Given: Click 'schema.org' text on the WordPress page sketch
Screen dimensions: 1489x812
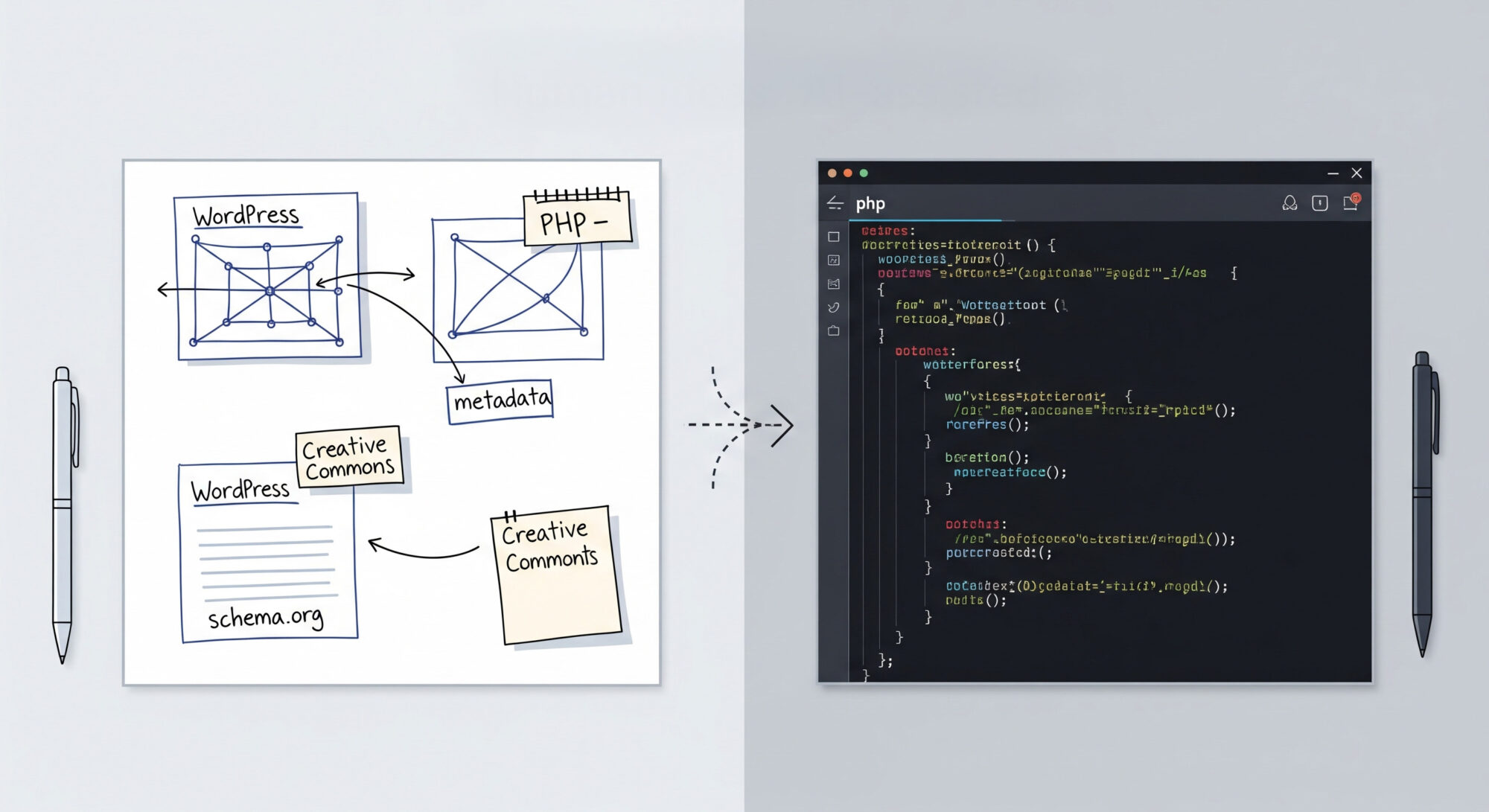Looking at the screenshot, I should (x=266, y=618).
